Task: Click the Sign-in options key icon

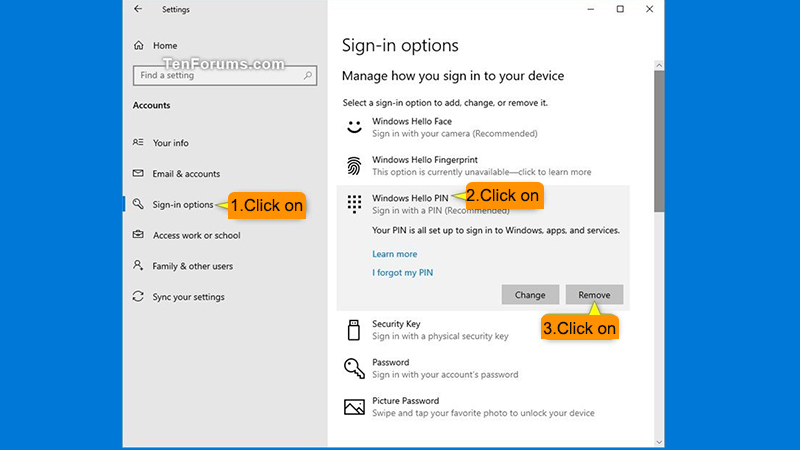Action: [138, 204]
